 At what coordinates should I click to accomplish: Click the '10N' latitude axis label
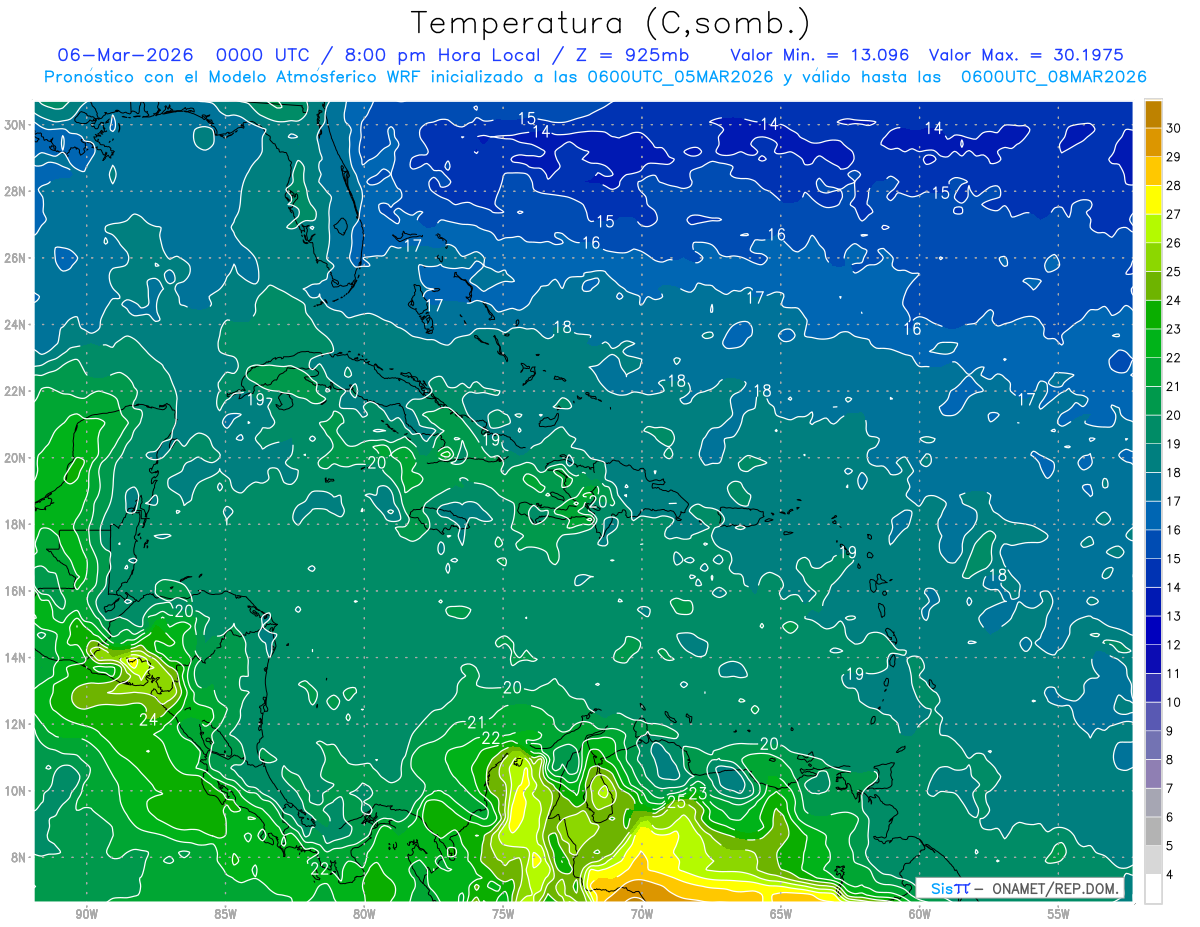tap(15, 791)
